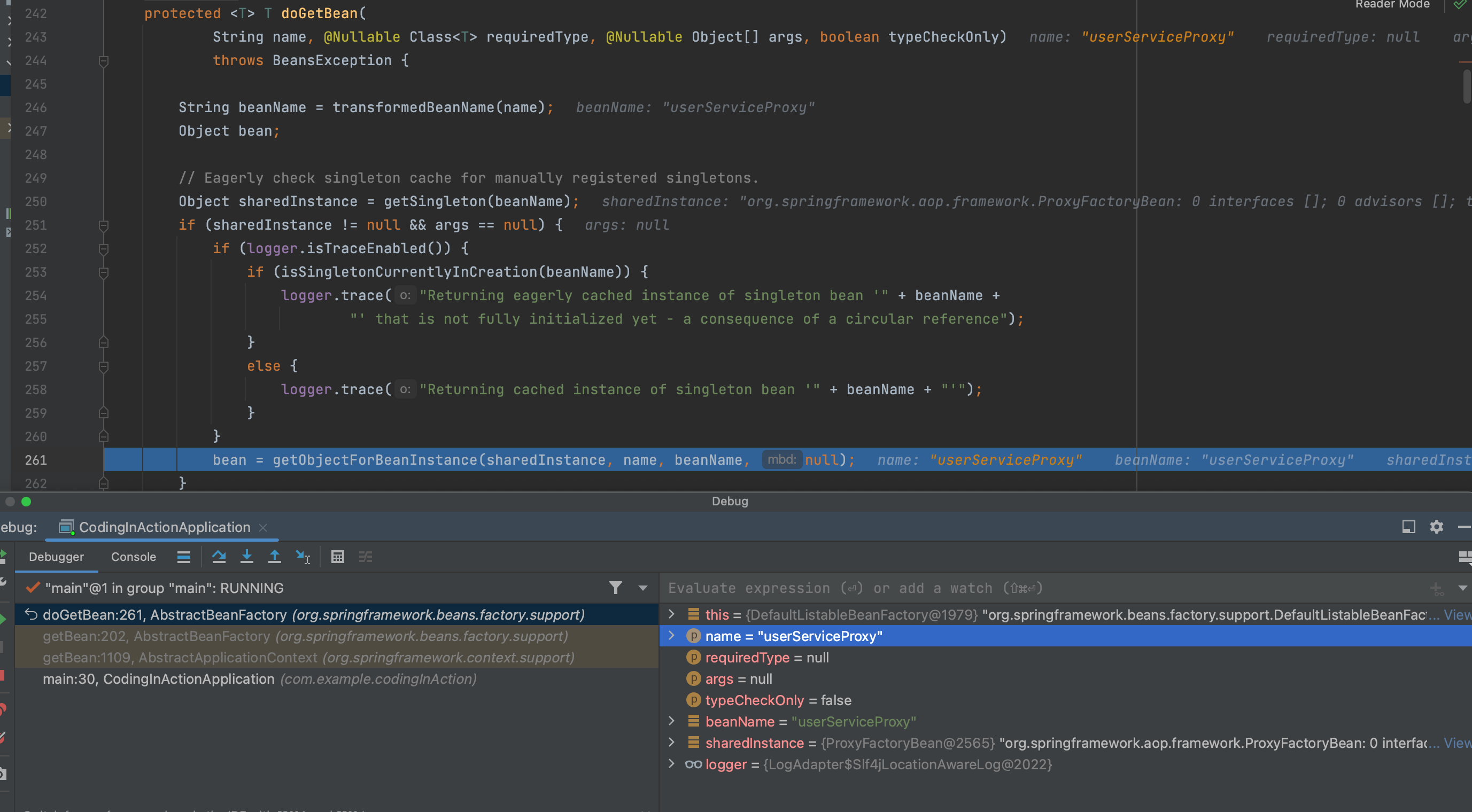
Task: Open the Evaluate Expression calculator icon
Action: 338,557
